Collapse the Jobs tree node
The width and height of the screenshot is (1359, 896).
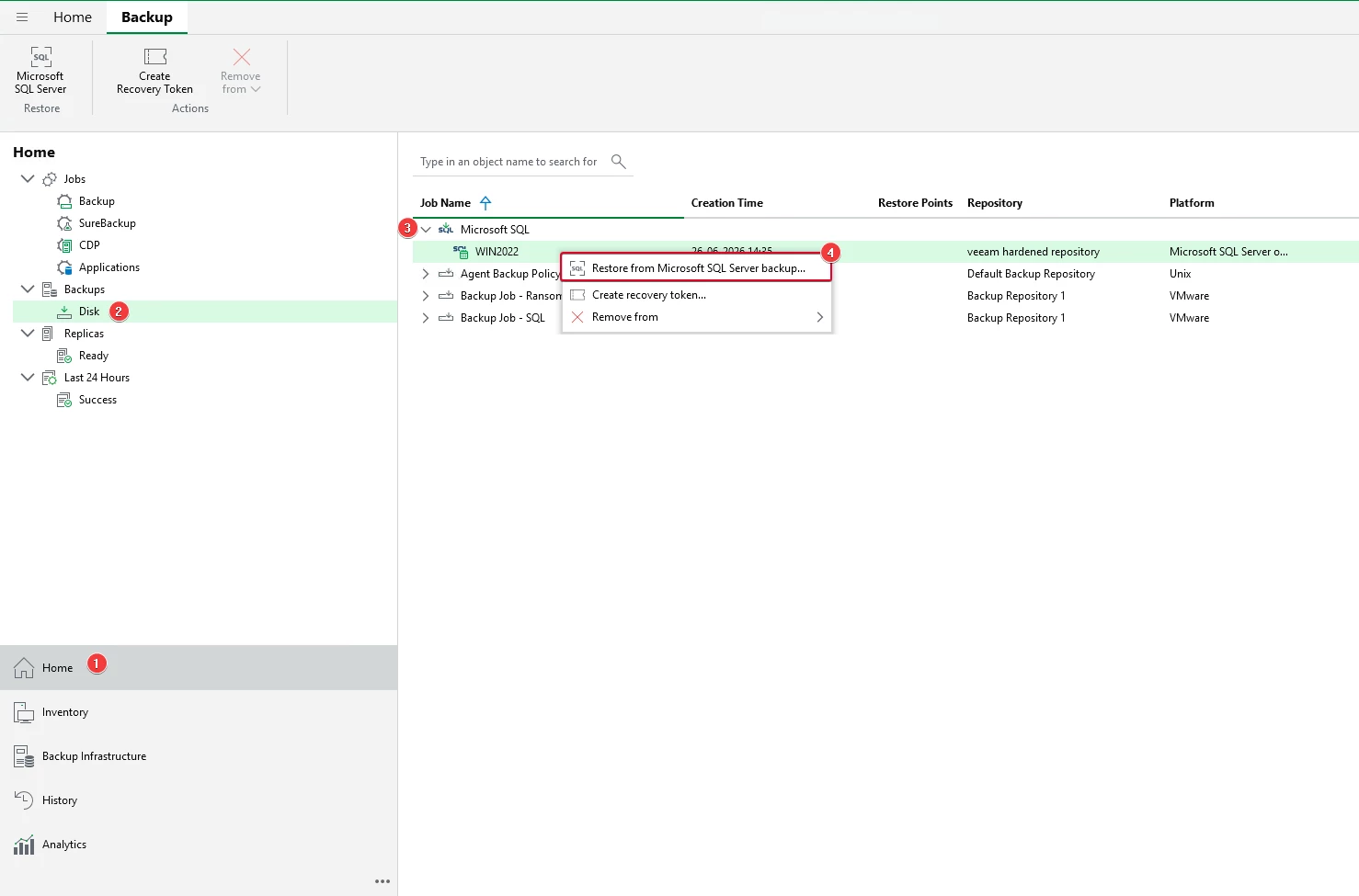[x=28, y=178]
